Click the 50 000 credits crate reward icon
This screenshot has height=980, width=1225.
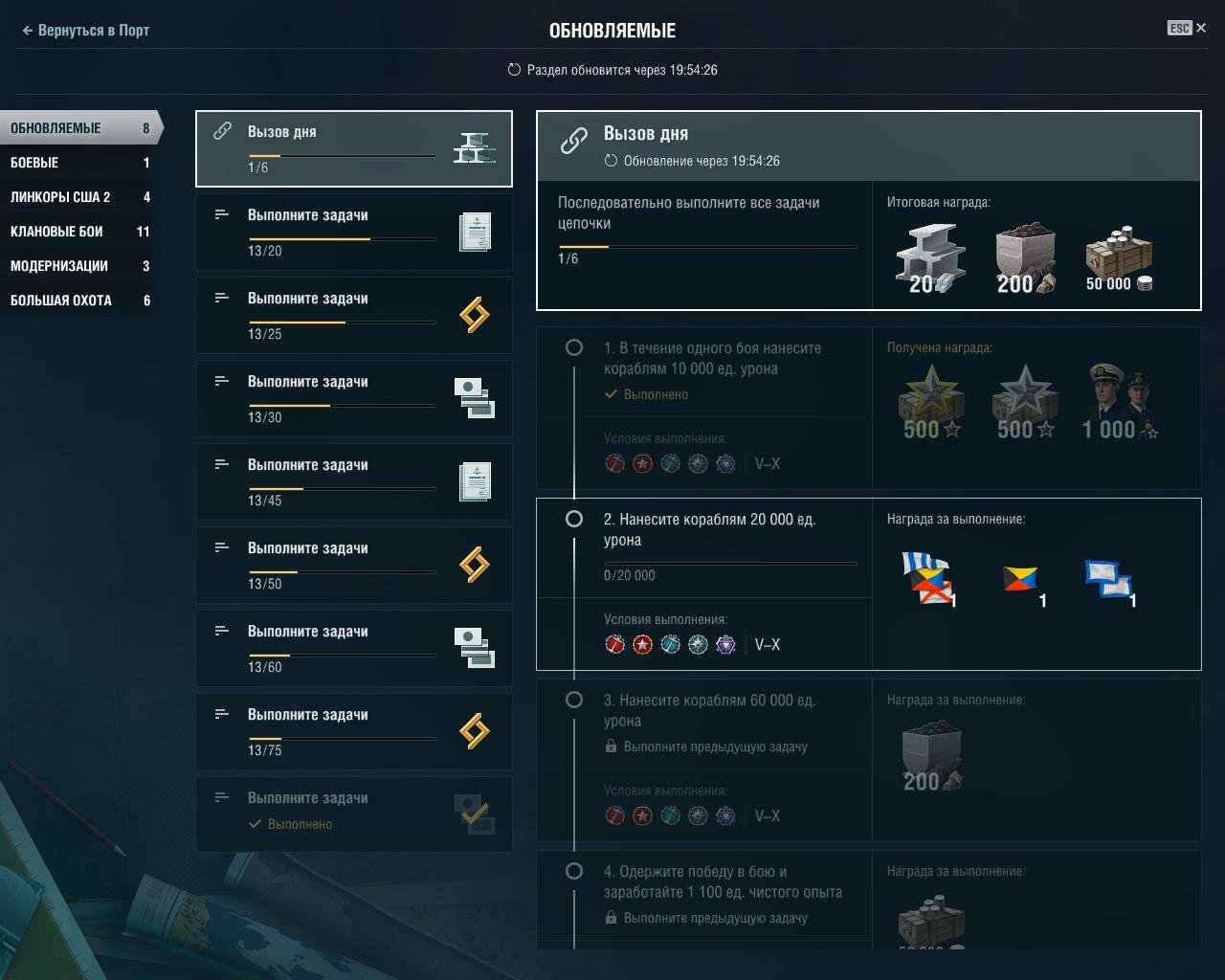(x=1119, y=258)
